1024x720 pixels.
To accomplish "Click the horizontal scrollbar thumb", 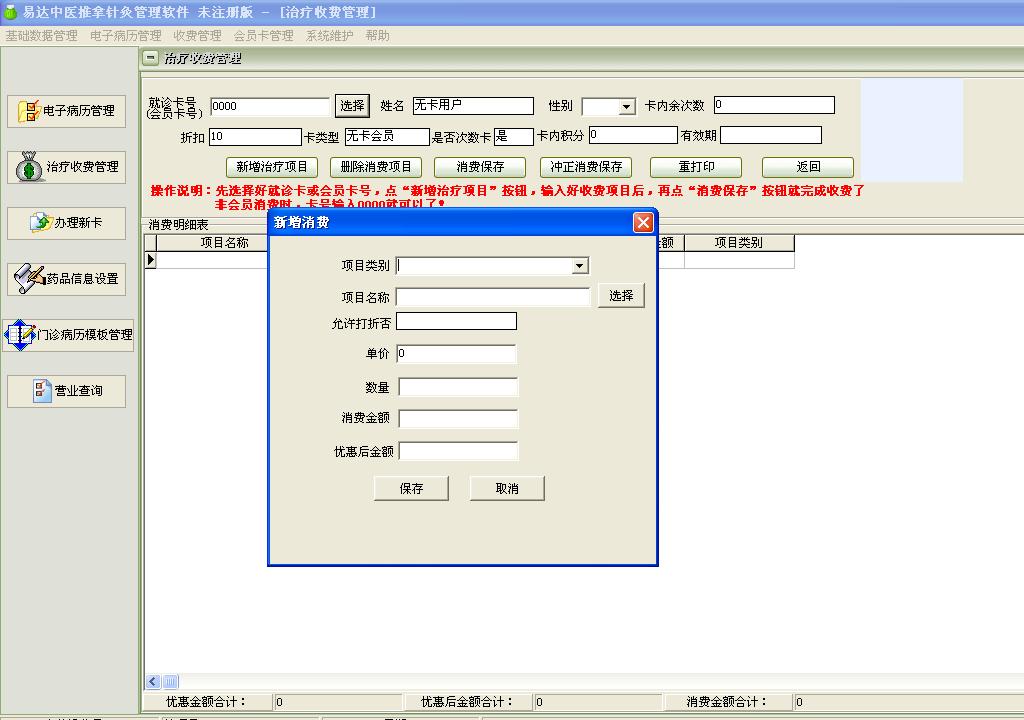I will point(170,682).
